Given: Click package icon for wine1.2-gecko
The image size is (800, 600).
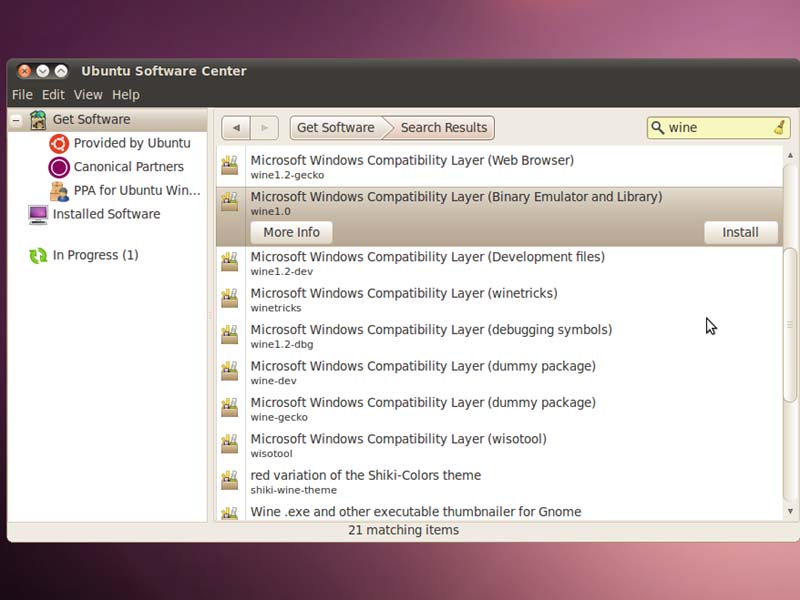Looking at the screenshot, I should click(x=230, y=165).
